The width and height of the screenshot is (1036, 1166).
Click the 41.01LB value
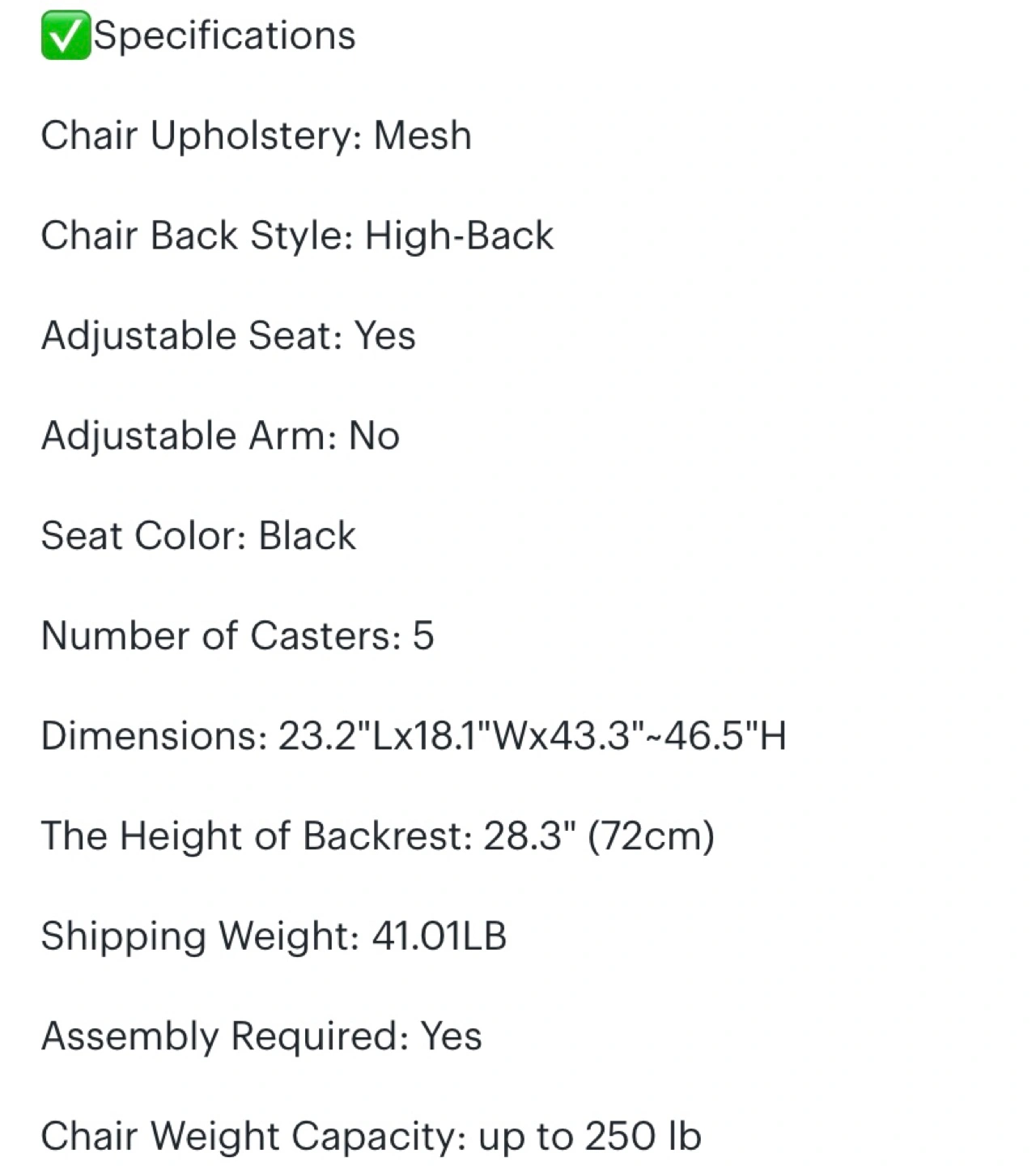click(x=439, y=936)
